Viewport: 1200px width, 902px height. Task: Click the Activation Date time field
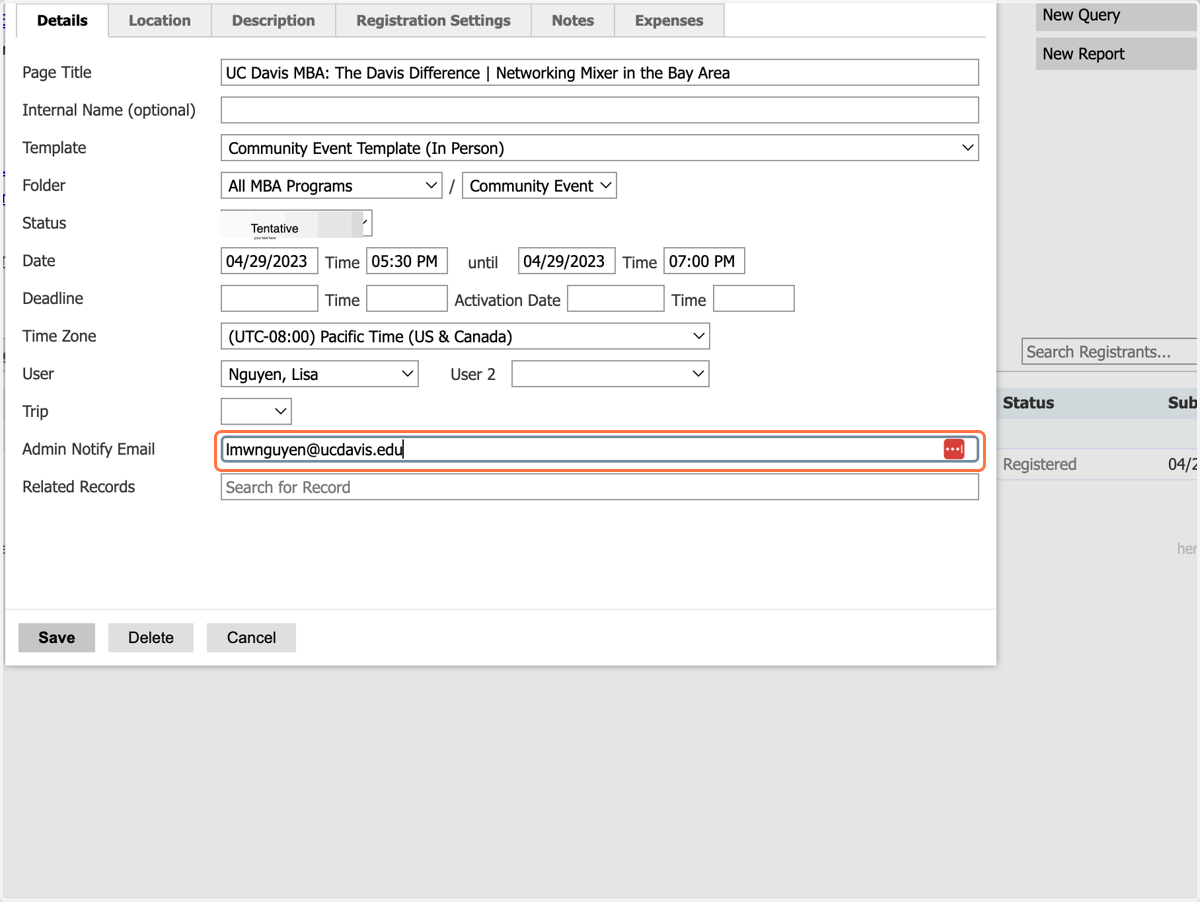(x=754, y=299)
